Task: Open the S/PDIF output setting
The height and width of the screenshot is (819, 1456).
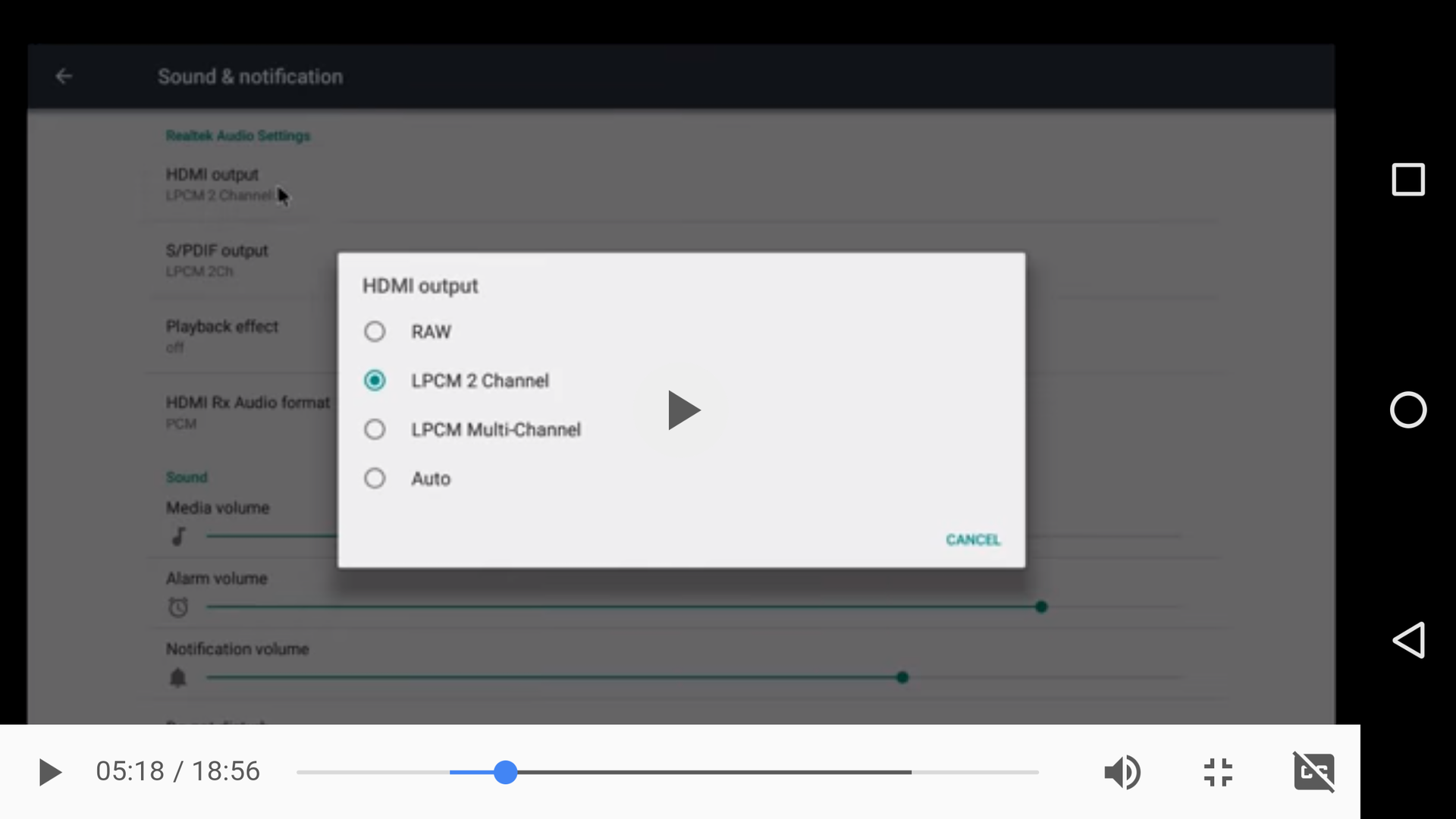Action: [x=217, y=259]
